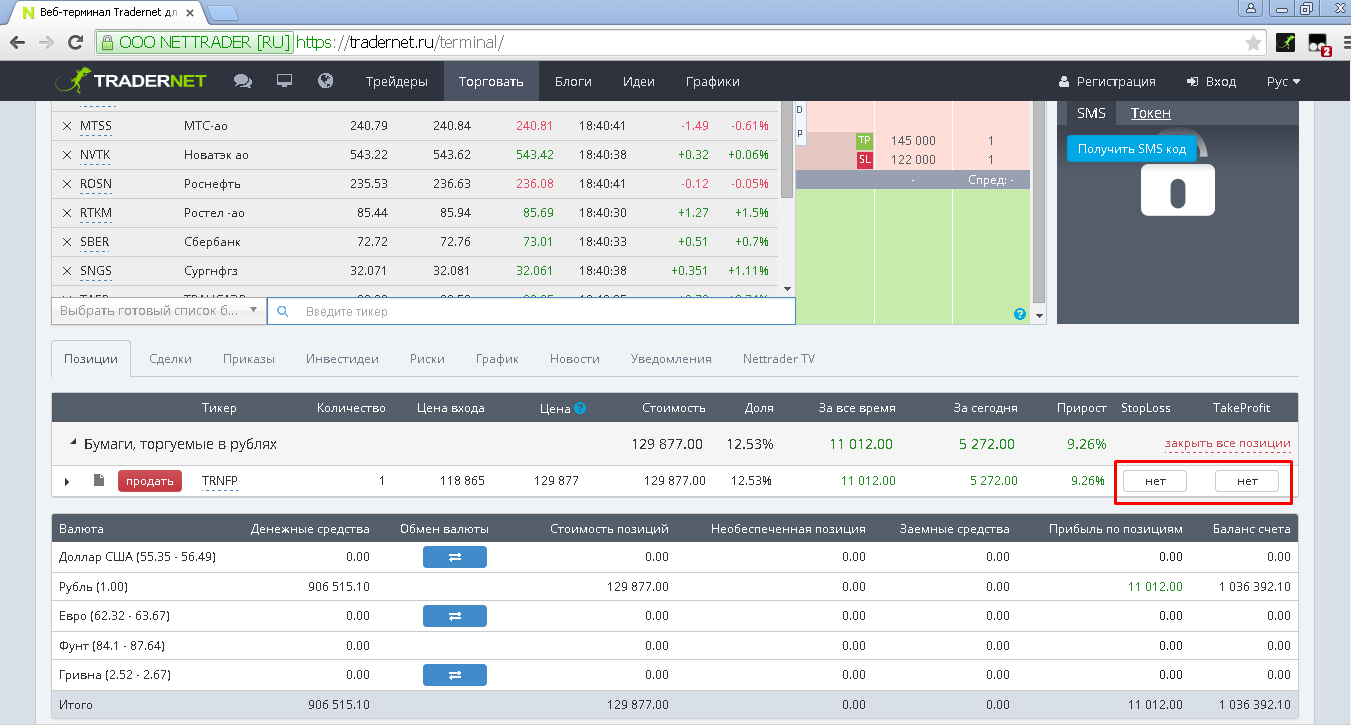
Task: Open Трейдеры in the top menu
Action: pos(397,82)
